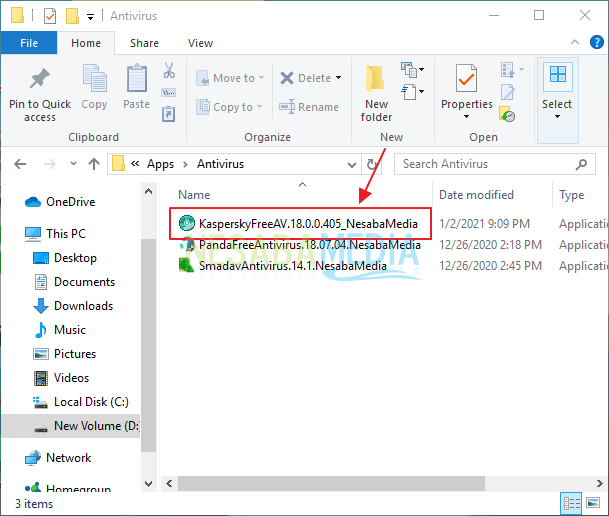Open the recent locations dropdown arrow
Image resolution: width=609 pixels, height=516 pixels.
pos(72,164)
